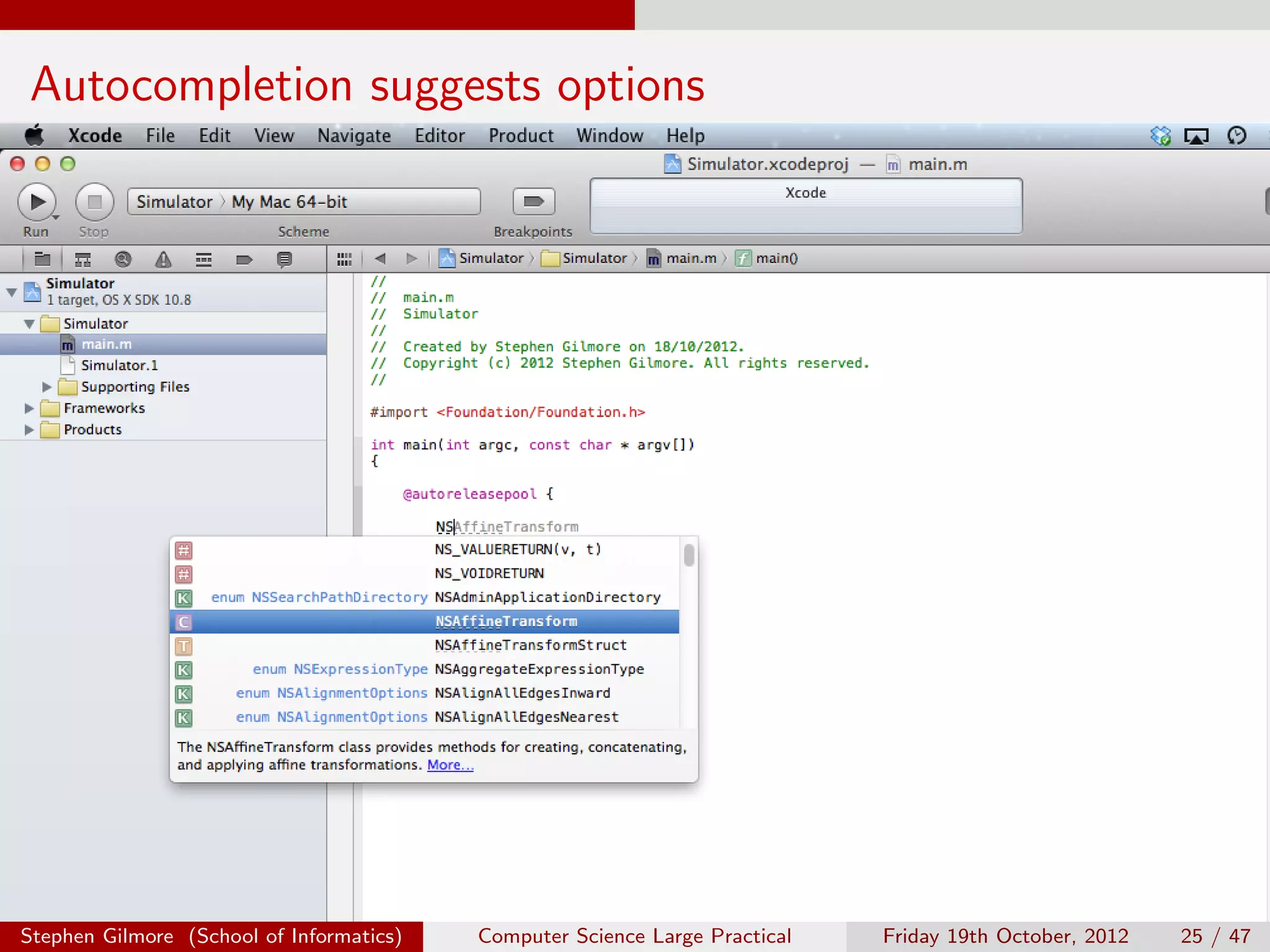Click Simulator folder in the jump bar
Image resolution: width=1270 pixels, height=952 pixels.
tap(584, 258)
